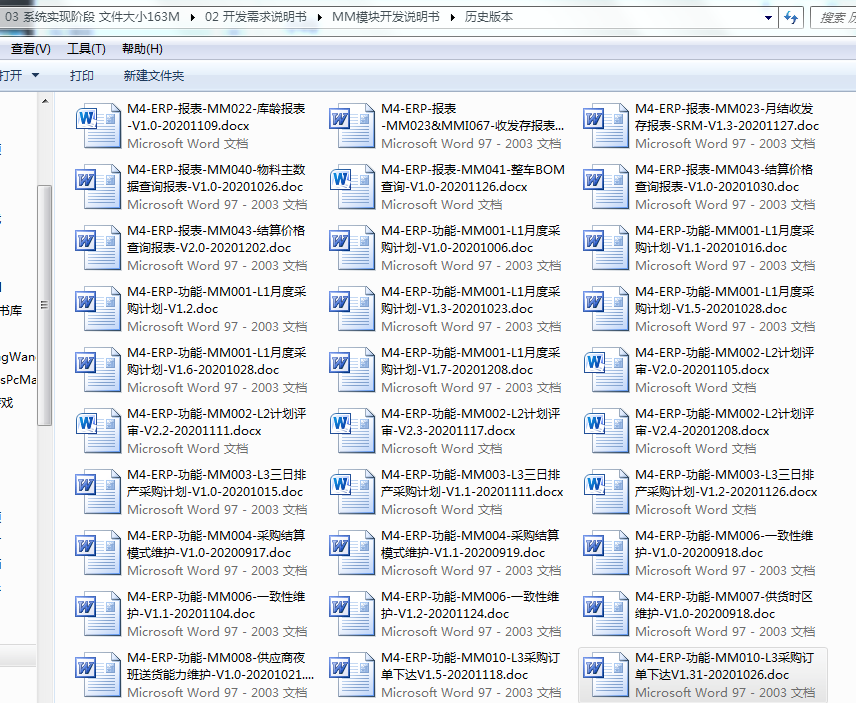Select the MM007-供货时区维护-V1.0 file icon
Viewport: 856px width, 703px height.
(606, 614)
